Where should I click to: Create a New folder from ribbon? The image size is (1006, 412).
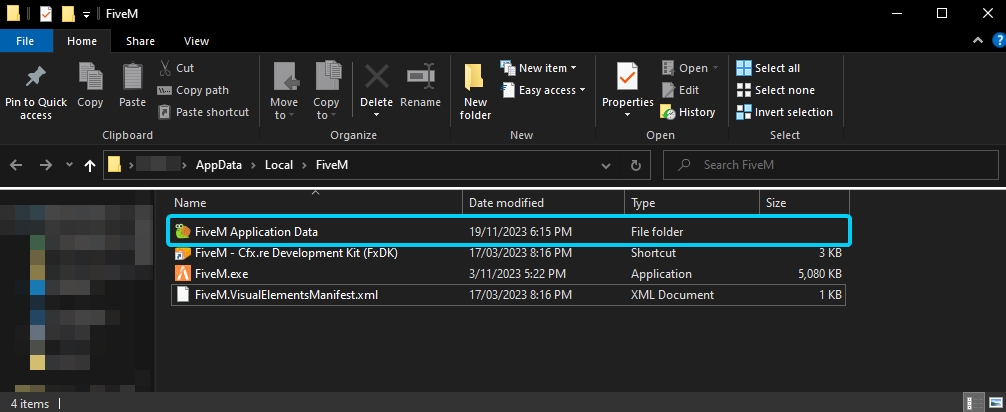coord(475,90)
